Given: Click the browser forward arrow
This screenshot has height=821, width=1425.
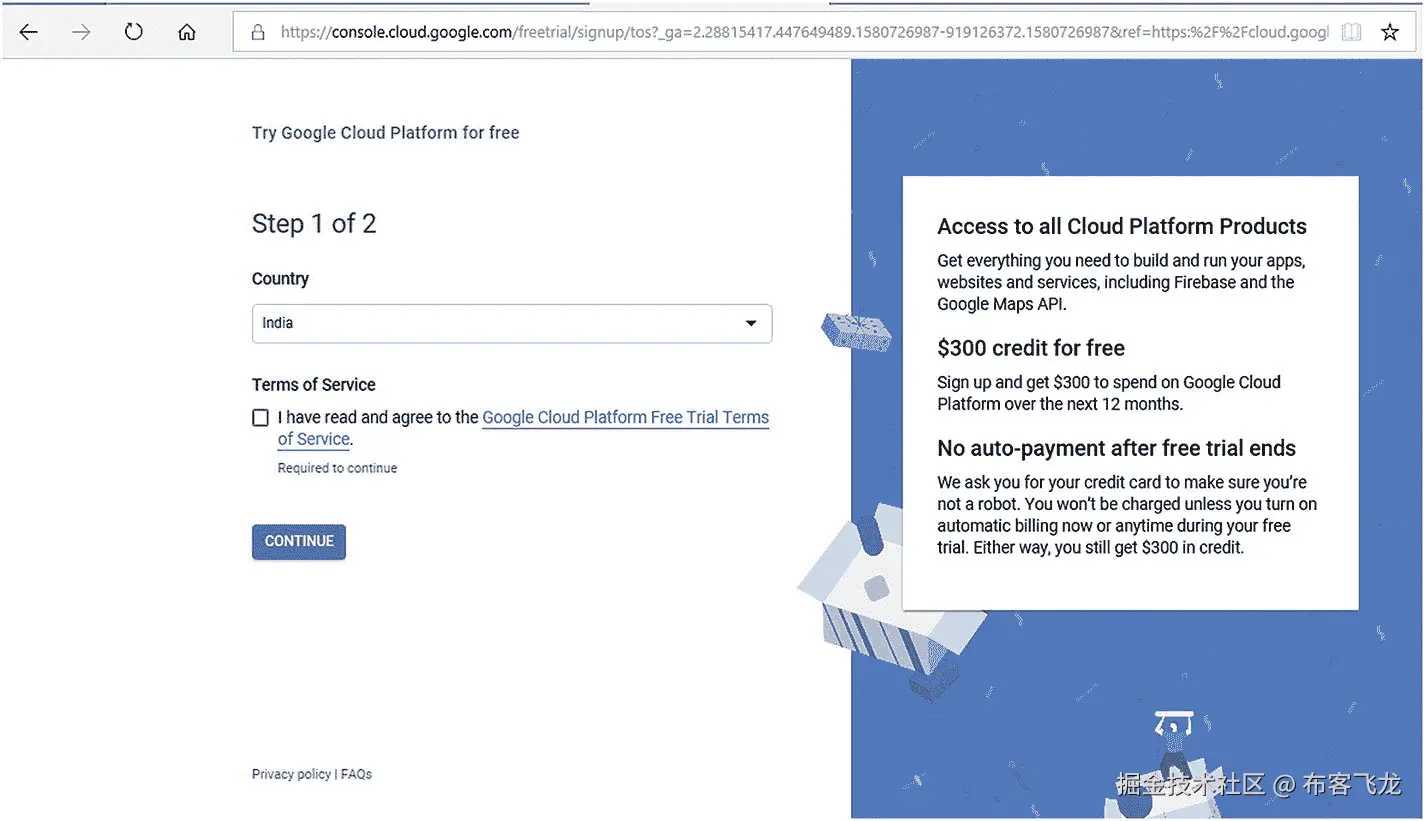Looking at the screenshot, I should [x=81, y=32].
